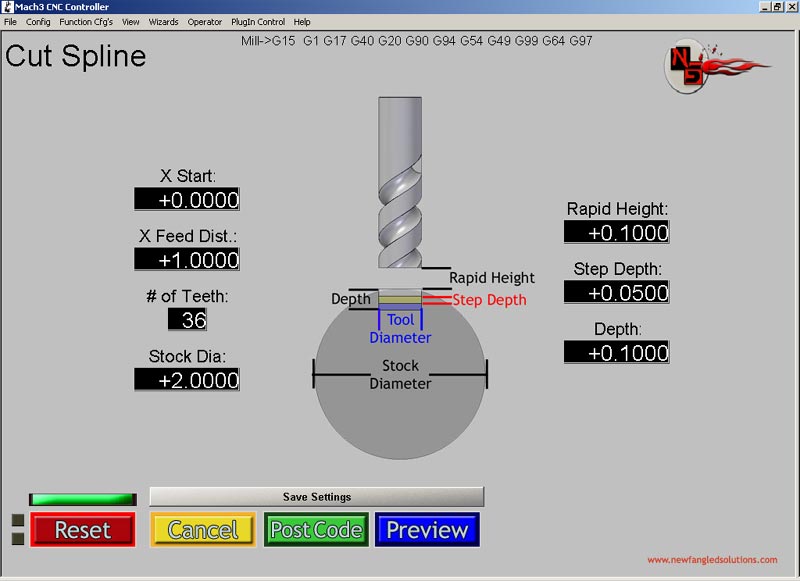Open the View menu
Screen dimensions: 800x581
pyautogui.click(x=131, y=22)
